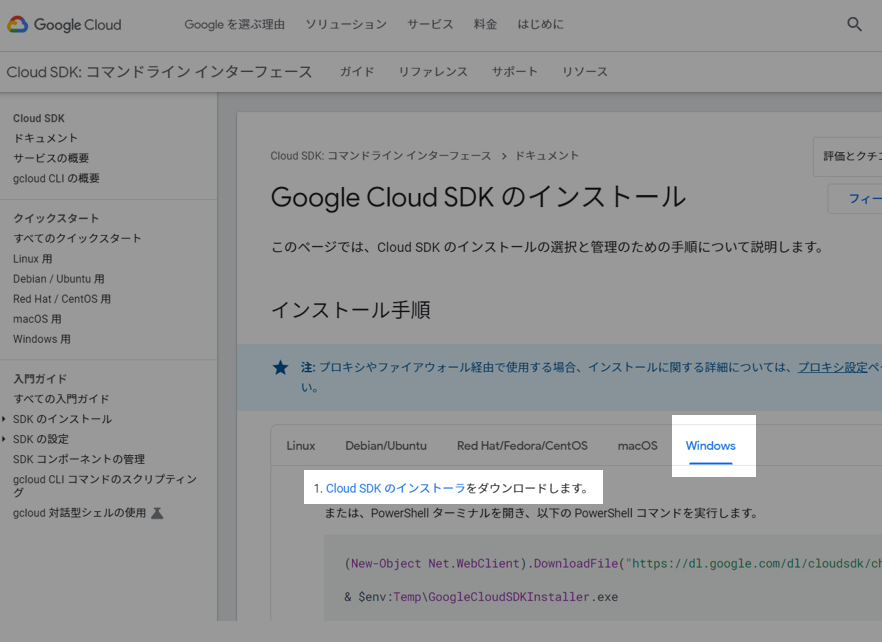
Task: Open SDK の設定 sidebar entry
Action: (40, 439)
